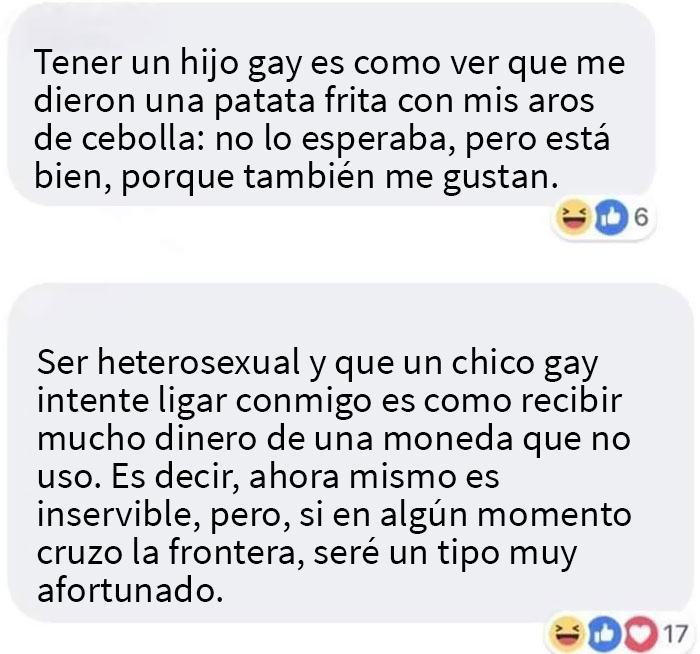Viewport: 700px width, 654px height.
Task: Select the comment starting "Tener un hijo gay"
Action: (331, 104)
